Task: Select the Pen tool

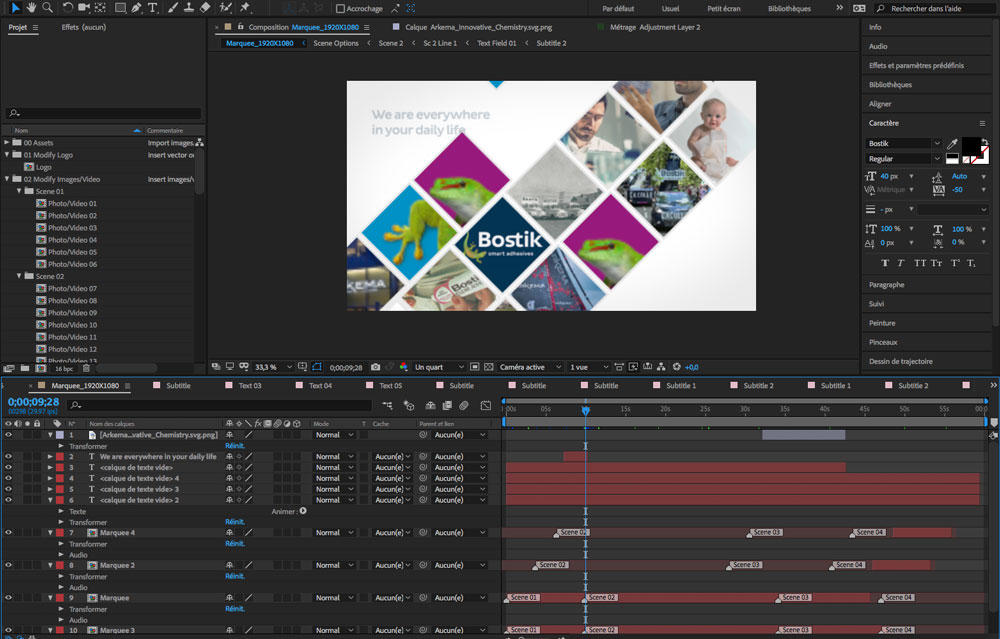Action: coord(136,8)
